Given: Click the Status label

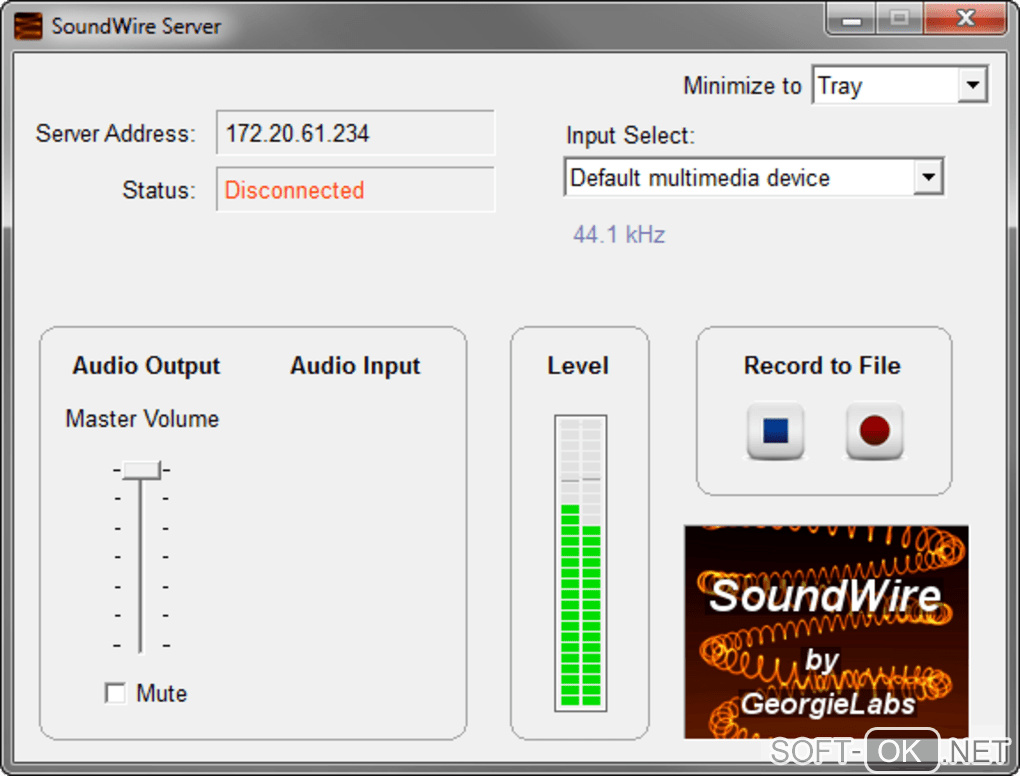Looking at the screenshot, I should point(159,190).
